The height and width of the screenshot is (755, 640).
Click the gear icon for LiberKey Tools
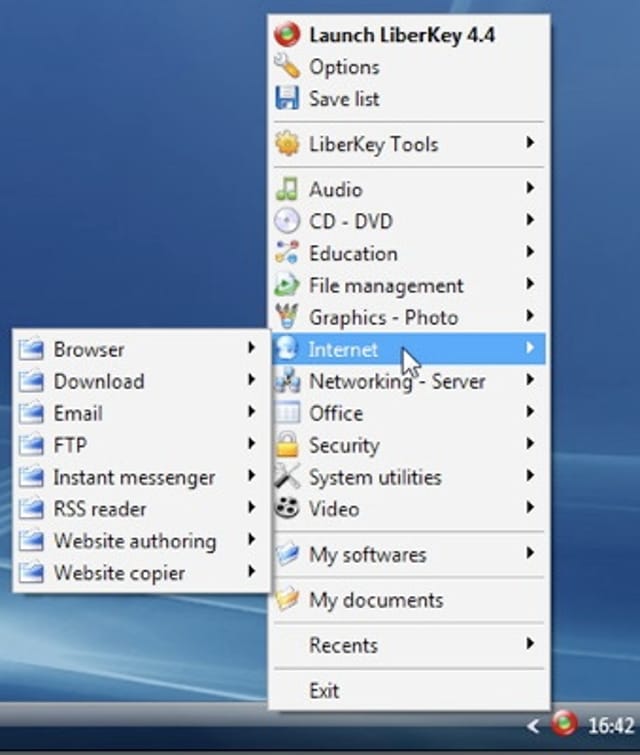(287, 143)
